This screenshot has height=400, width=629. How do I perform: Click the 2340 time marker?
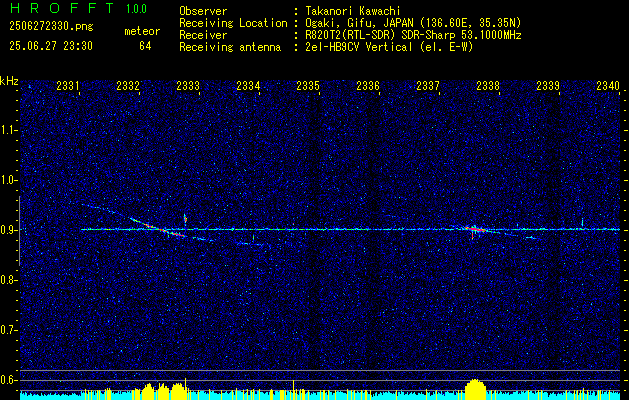point(608,85)
